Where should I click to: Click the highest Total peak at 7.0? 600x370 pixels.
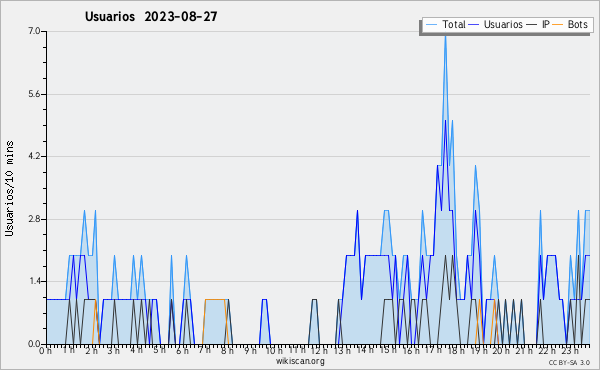pyautogui.click(x=445, y=36)
